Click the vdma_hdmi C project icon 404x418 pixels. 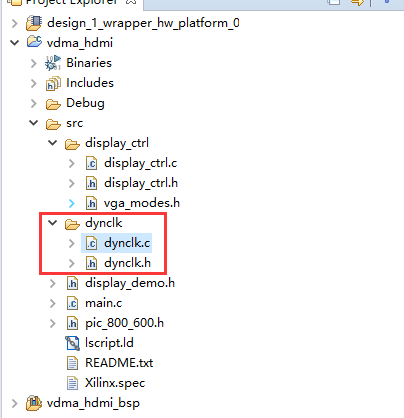coord(34,42)
